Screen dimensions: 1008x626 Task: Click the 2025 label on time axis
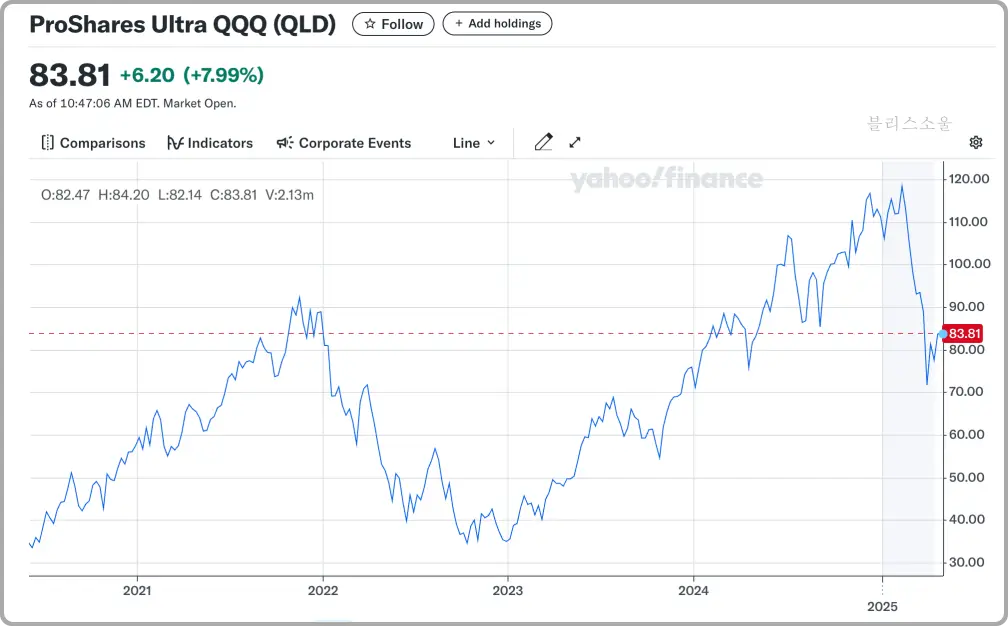[882, 606]
